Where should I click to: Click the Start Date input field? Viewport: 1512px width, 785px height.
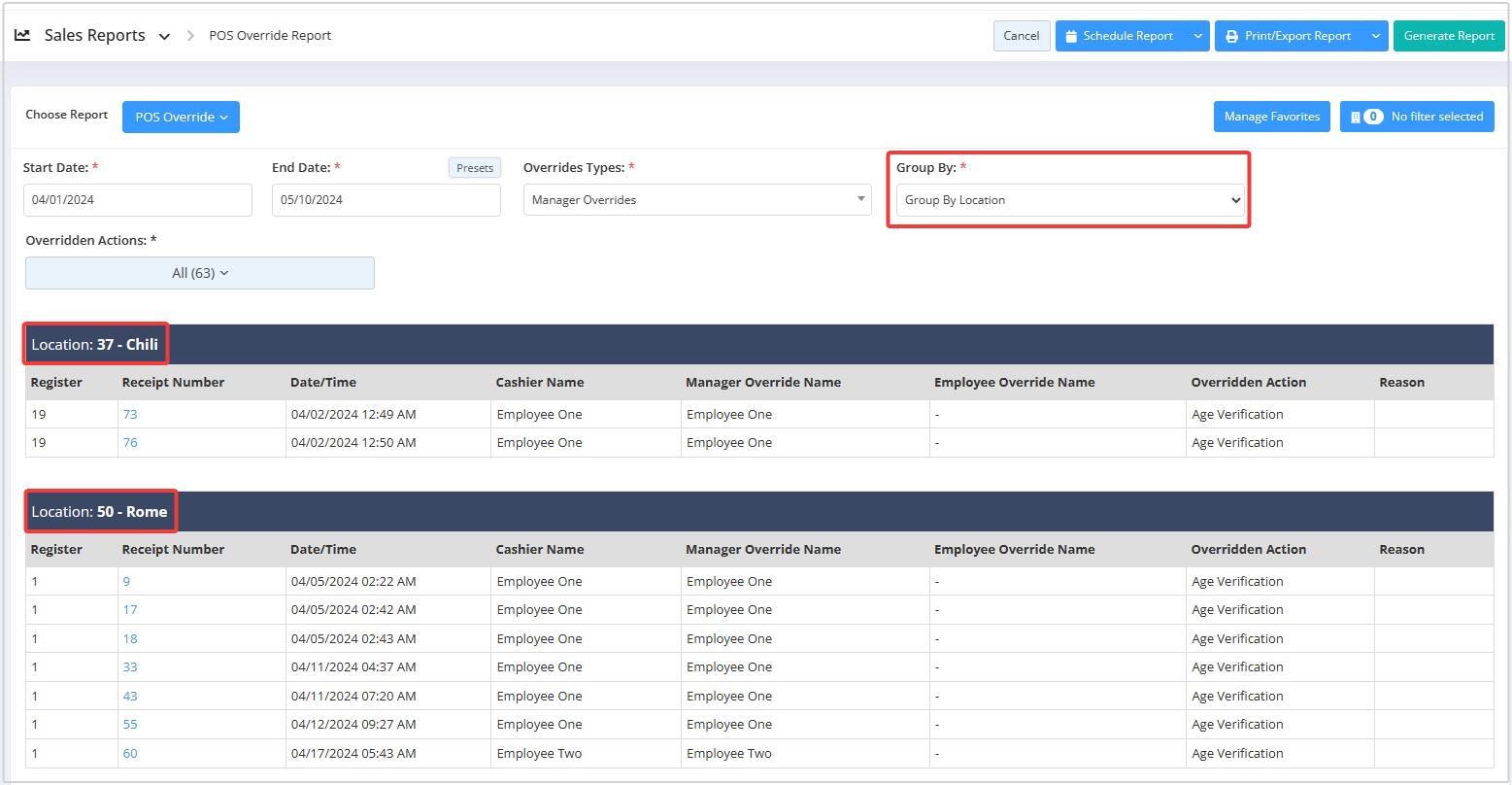pos(138,200)
